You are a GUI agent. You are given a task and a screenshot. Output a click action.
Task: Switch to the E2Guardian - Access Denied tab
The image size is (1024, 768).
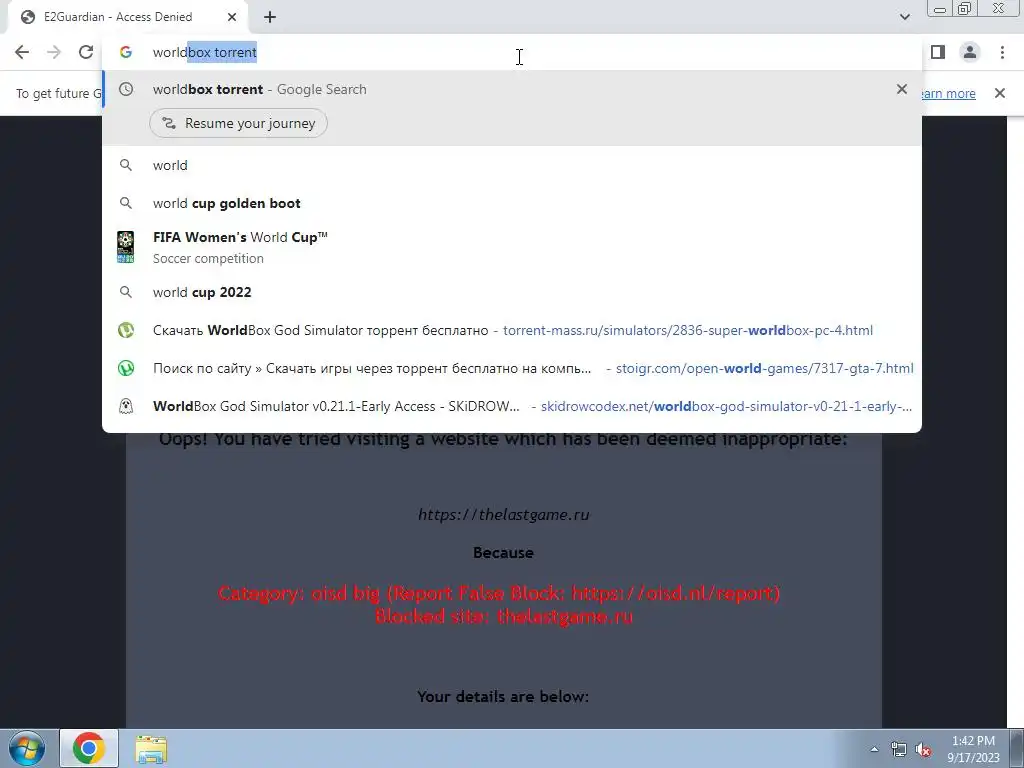point(127,17)
